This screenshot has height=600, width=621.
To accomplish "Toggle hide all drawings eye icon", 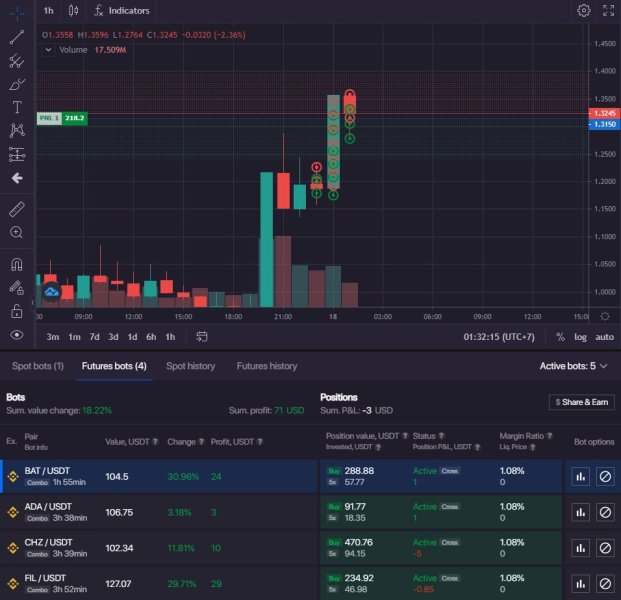I will 17,335.
